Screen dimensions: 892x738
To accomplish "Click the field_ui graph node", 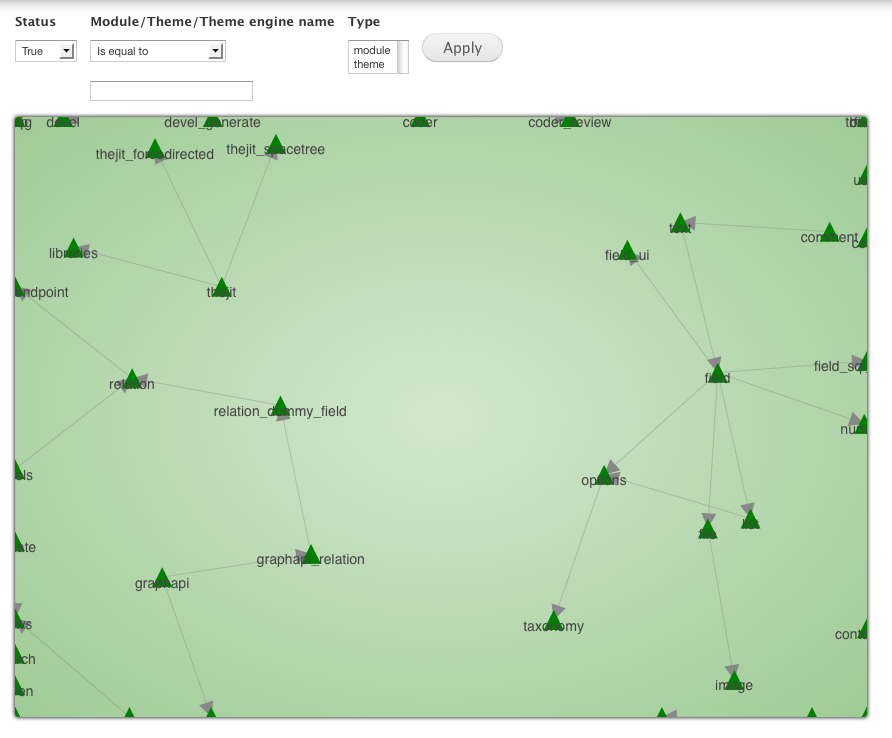I will pyautogui.click(x=627, y=251).
